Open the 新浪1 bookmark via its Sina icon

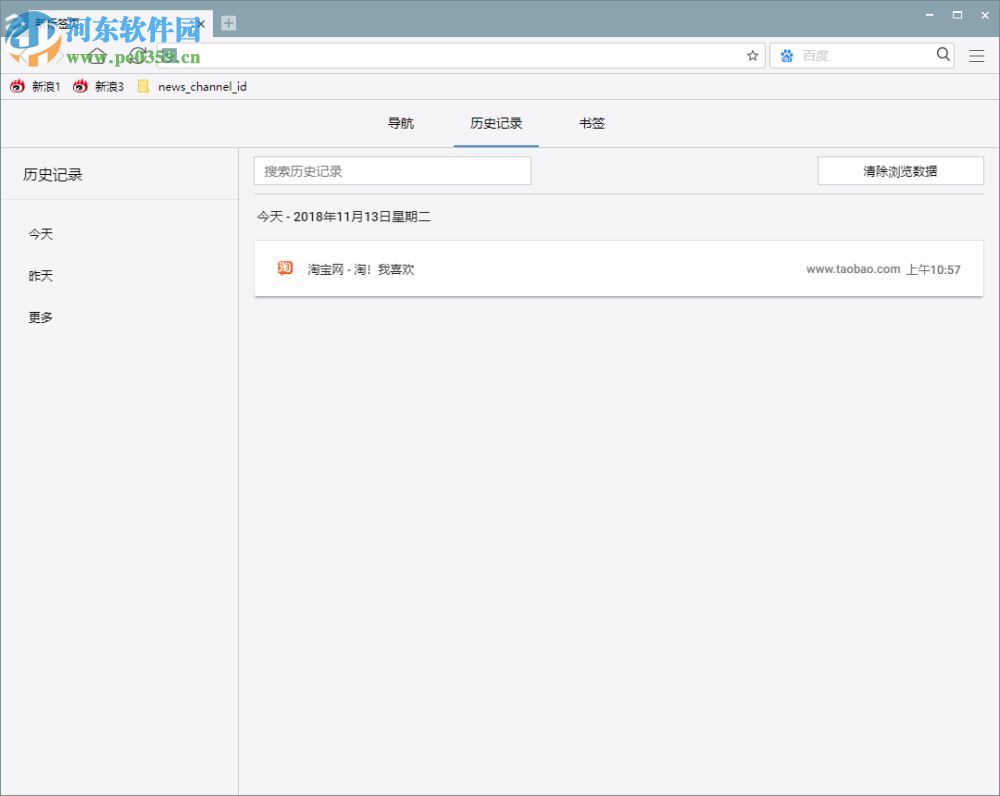coord(16,87)
